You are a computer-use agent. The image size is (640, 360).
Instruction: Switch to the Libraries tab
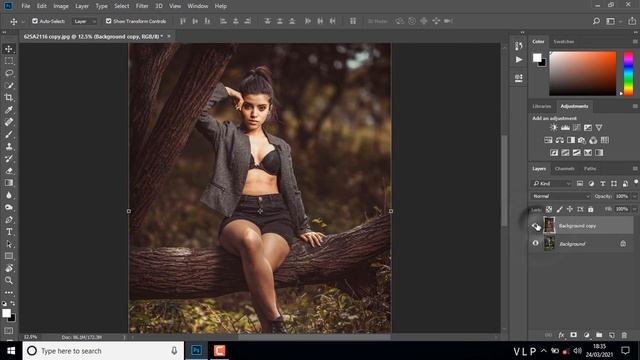click(542, 106)
